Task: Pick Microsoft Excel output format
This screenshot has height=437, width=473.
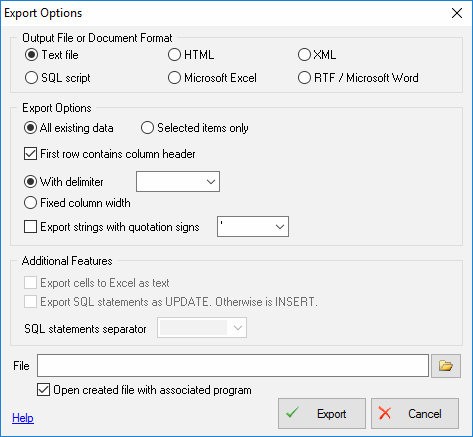Action: pyautogui.click(x=212, y=78)
